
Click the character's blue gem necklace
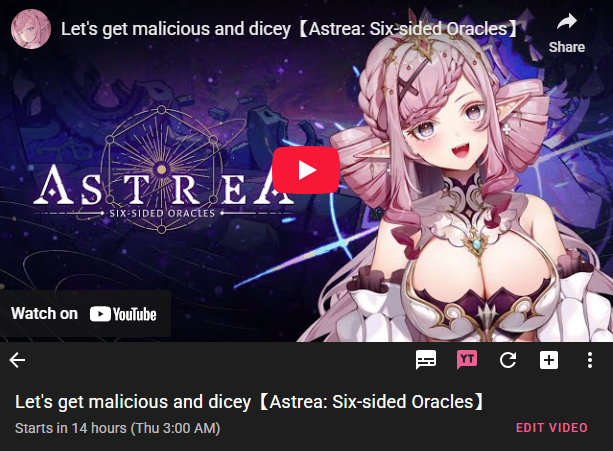coord(476,244)
